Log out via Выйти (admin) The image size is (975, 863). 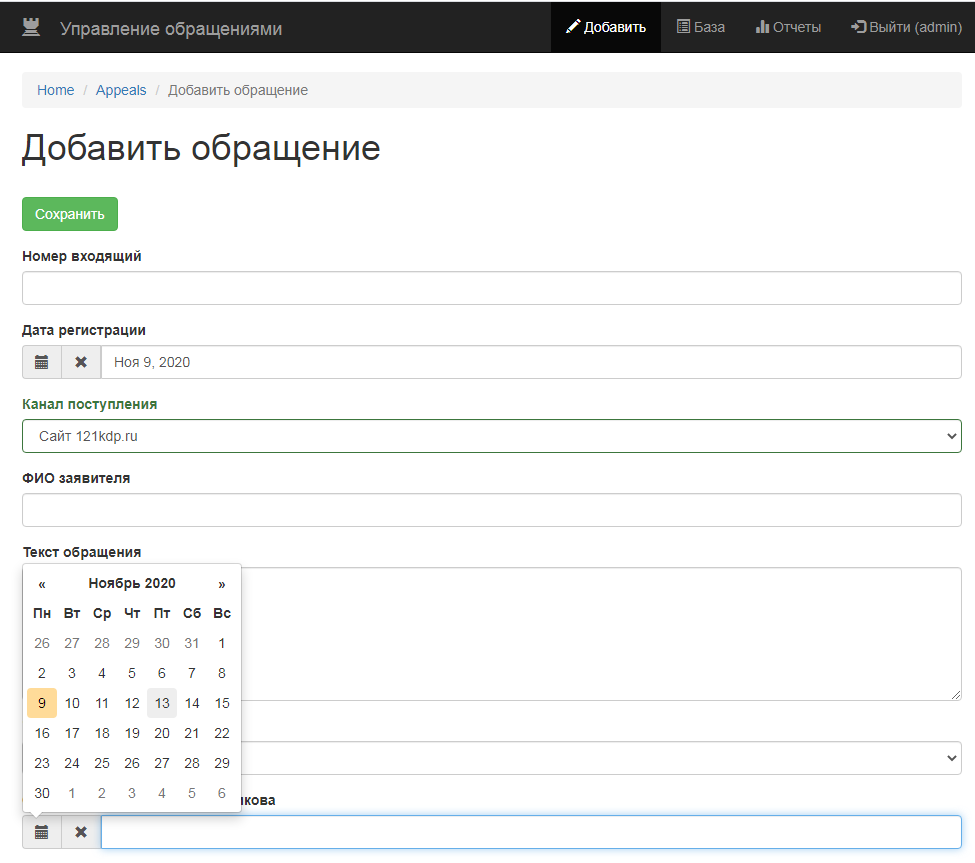click(906, 27)
